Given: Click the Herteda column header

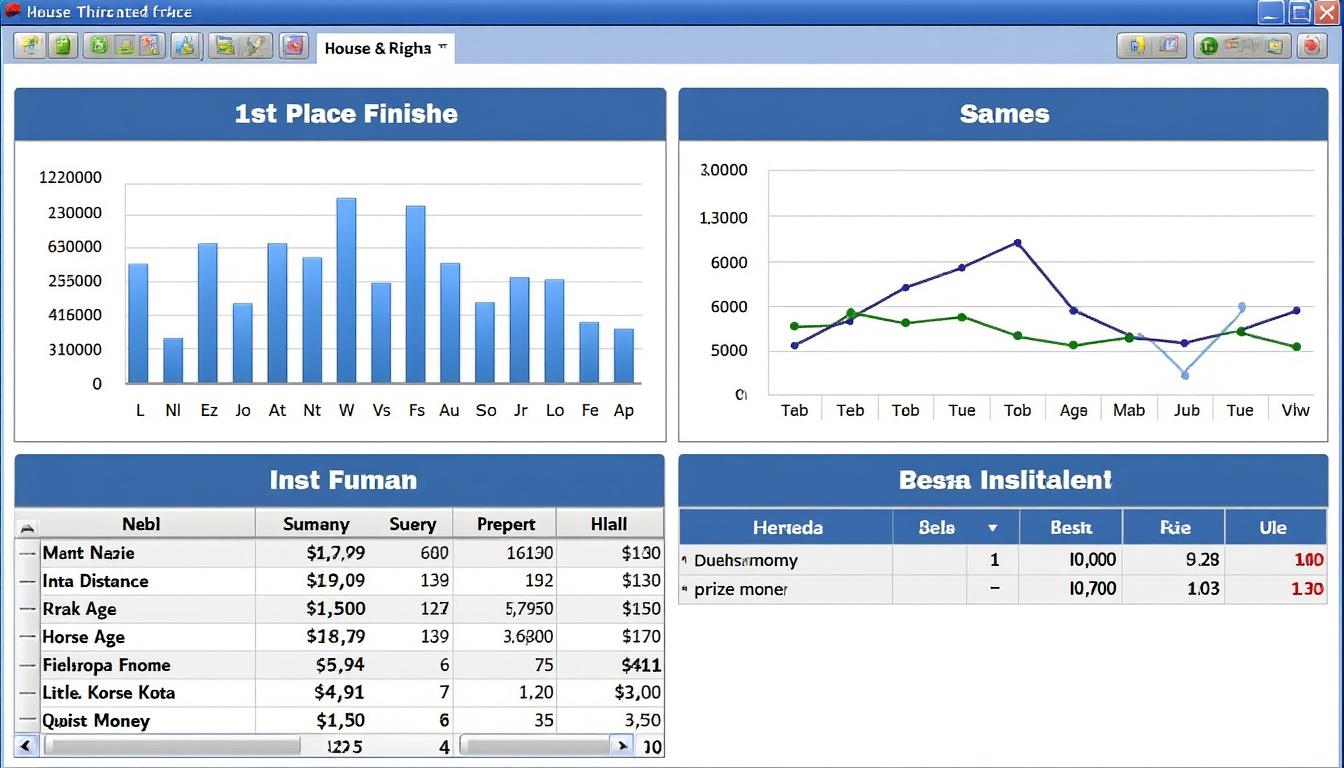Looking at the screenshot, I should tap(787, 527).
